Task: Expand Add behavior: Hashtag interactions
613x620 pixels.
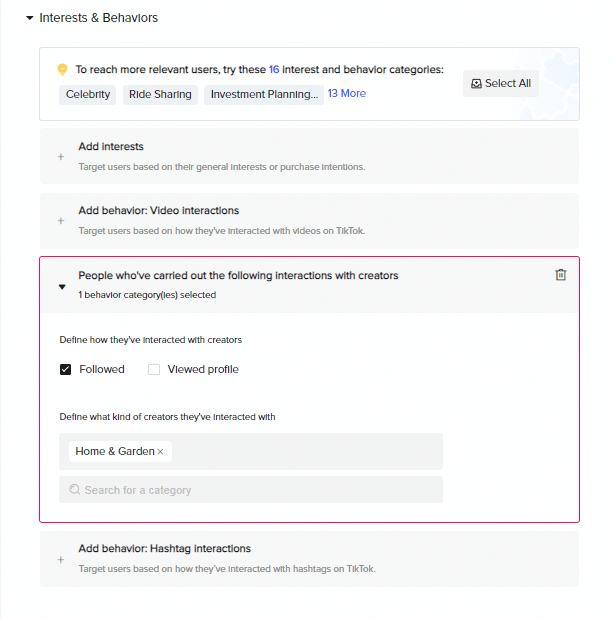Action: point(309,559)
